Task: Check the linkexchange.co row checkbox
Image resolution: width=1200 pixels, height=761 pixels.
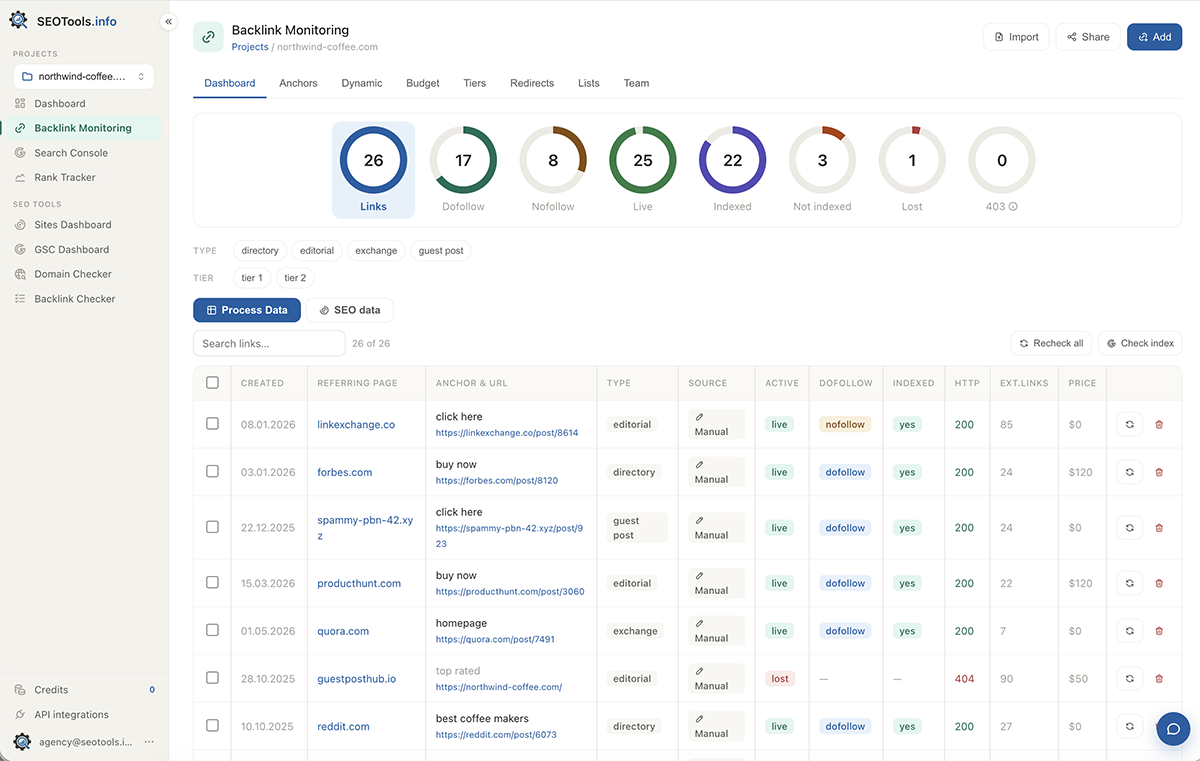Action: [212, 424]
